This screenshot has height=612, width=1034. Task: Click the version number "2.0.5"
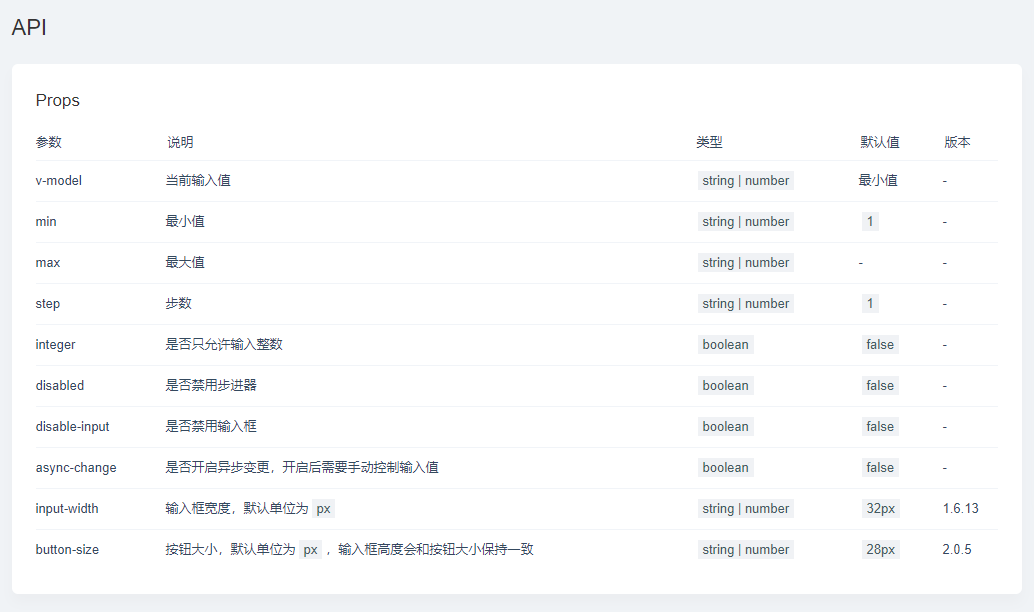pos(954,549)
